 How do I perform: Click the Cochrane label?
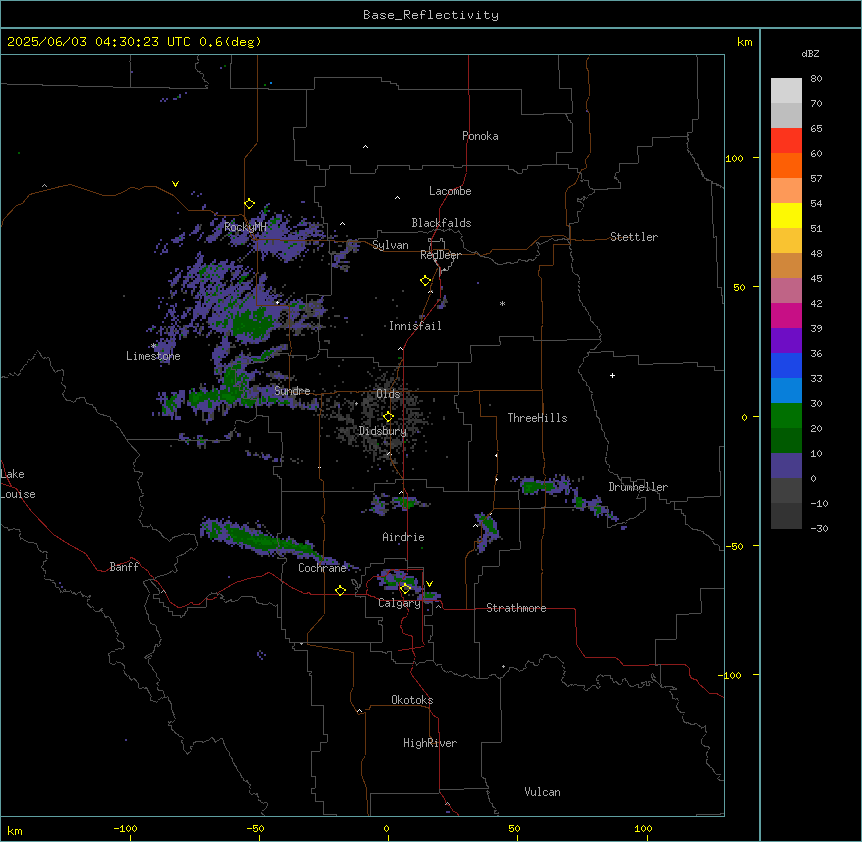(322, 568)
